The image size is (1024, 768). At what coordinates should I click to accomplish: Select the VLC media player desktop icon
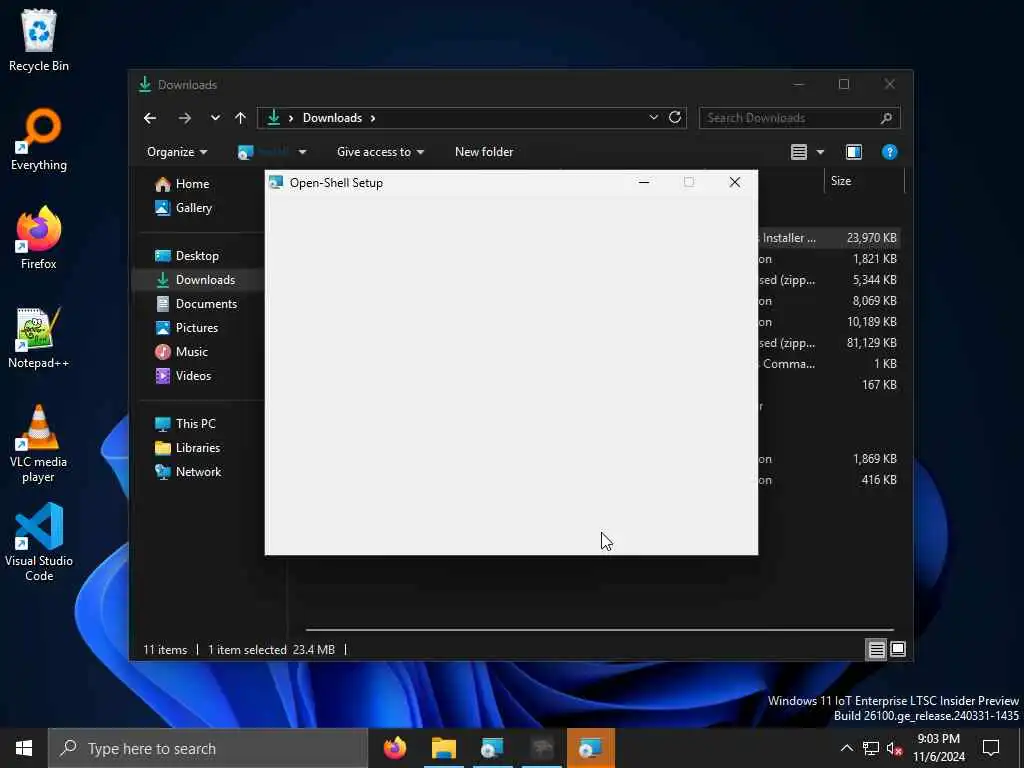click(x=39, y=444)
